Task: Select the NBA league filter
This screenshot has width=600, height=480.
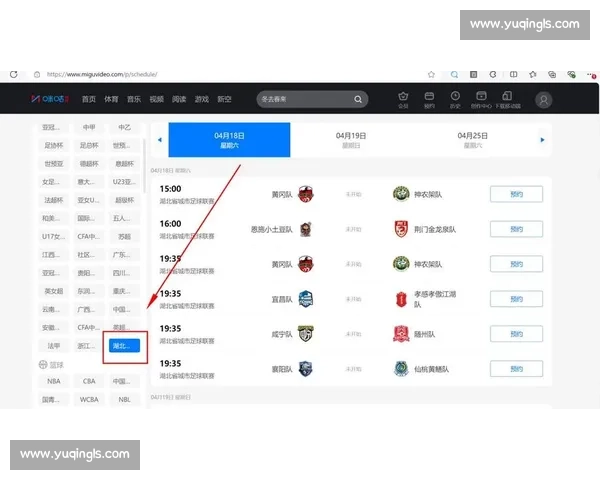Action: pos(54,381)
